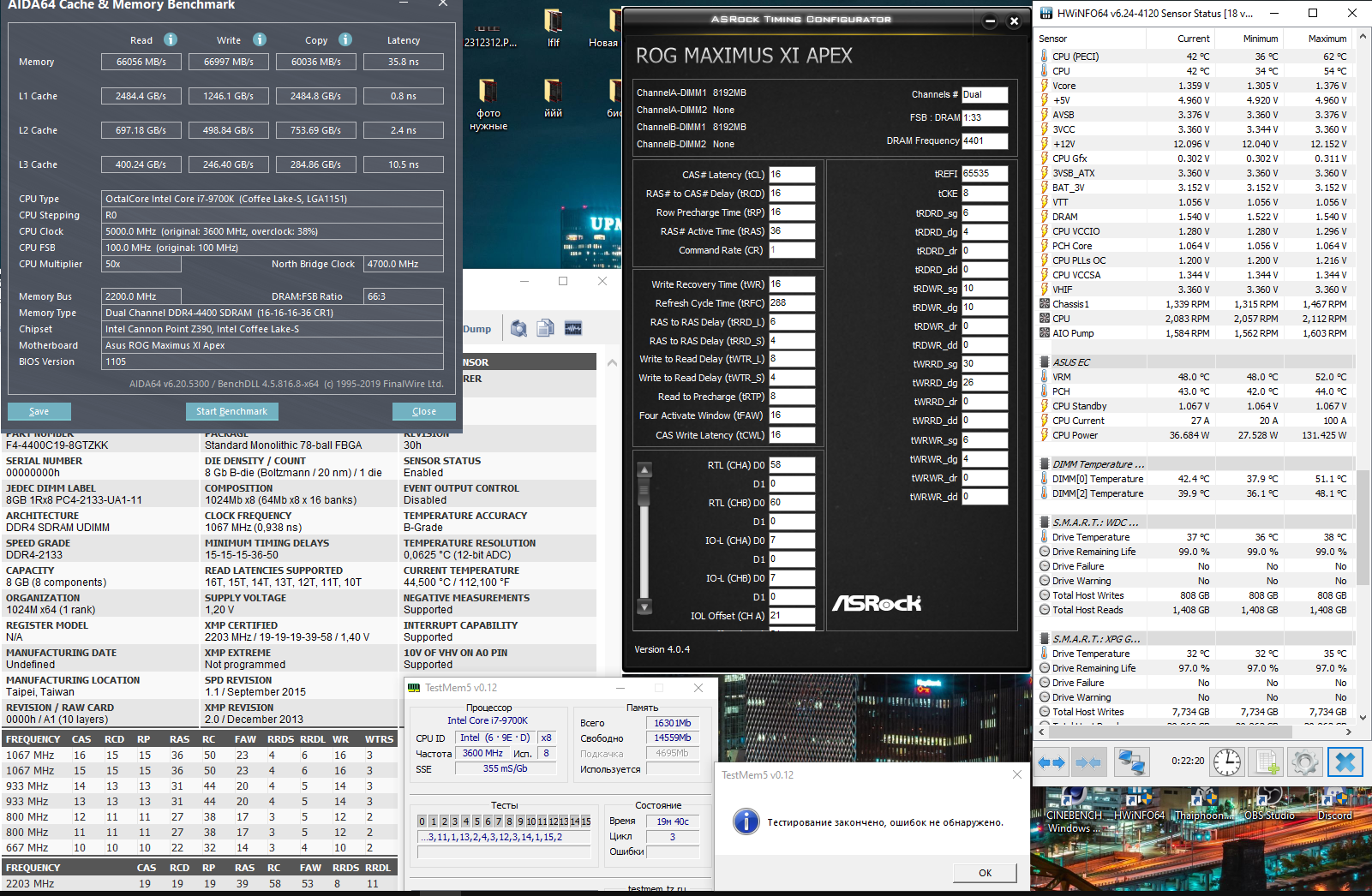1372x896 pixels.
Task: Click the L3 Cache latency value 10.5 ns
Action: (x=404, y=164)
